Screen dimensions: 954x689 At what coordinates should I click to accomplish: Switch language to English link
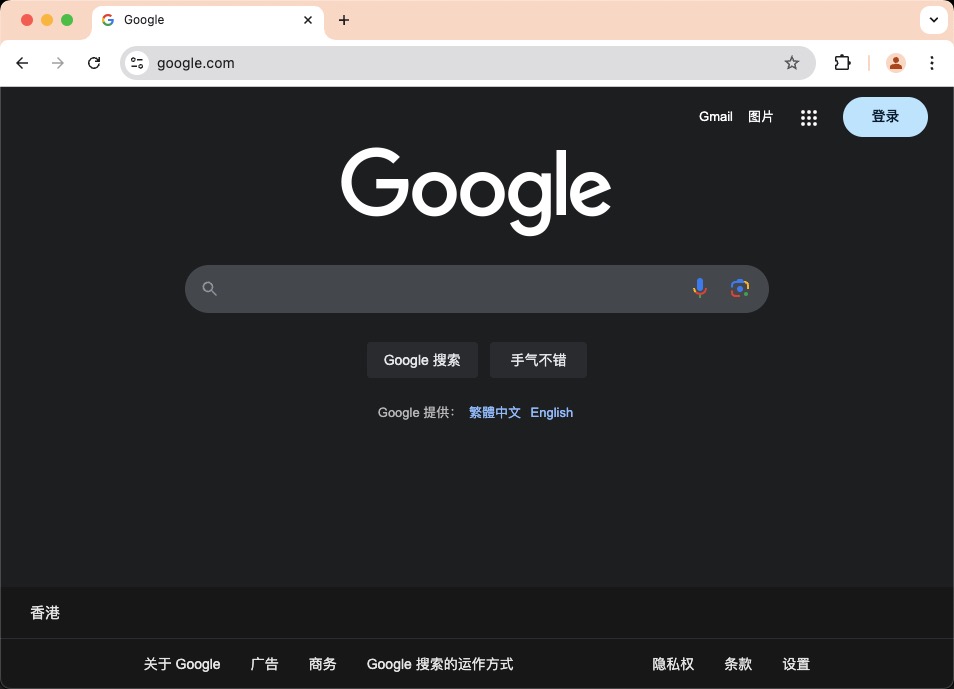[551, 412]
